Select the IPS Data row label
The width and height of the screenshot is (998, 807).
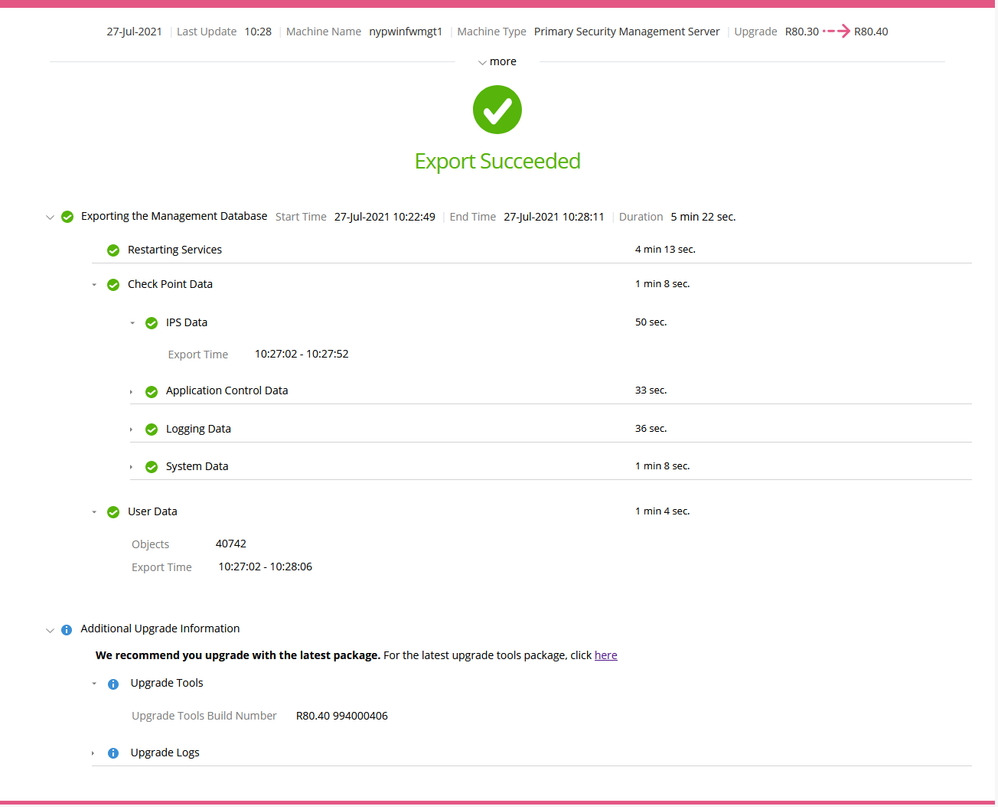click(x=186, y=322)
